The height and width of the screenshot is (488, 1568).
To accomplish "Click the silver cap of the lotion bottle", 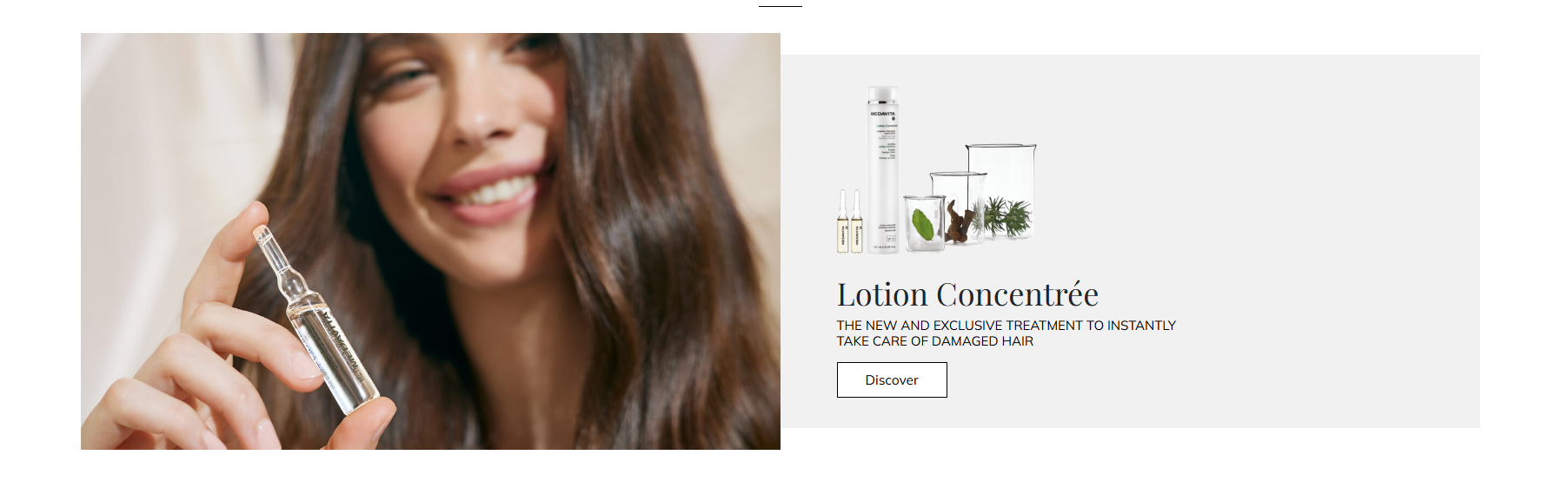I will tap(883, 95).
